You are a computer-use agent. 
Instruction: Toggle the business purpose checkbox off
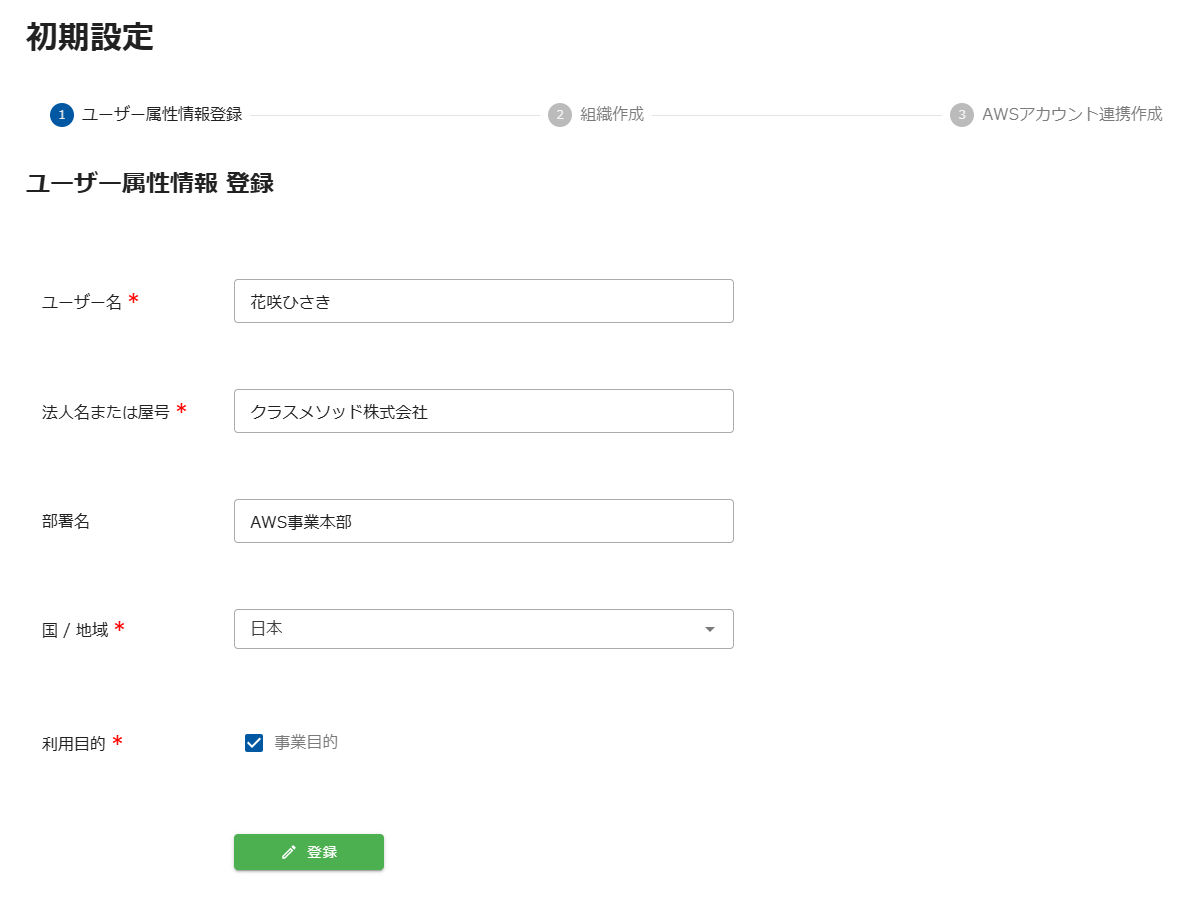pyautogui.click(x=255, y=741)
